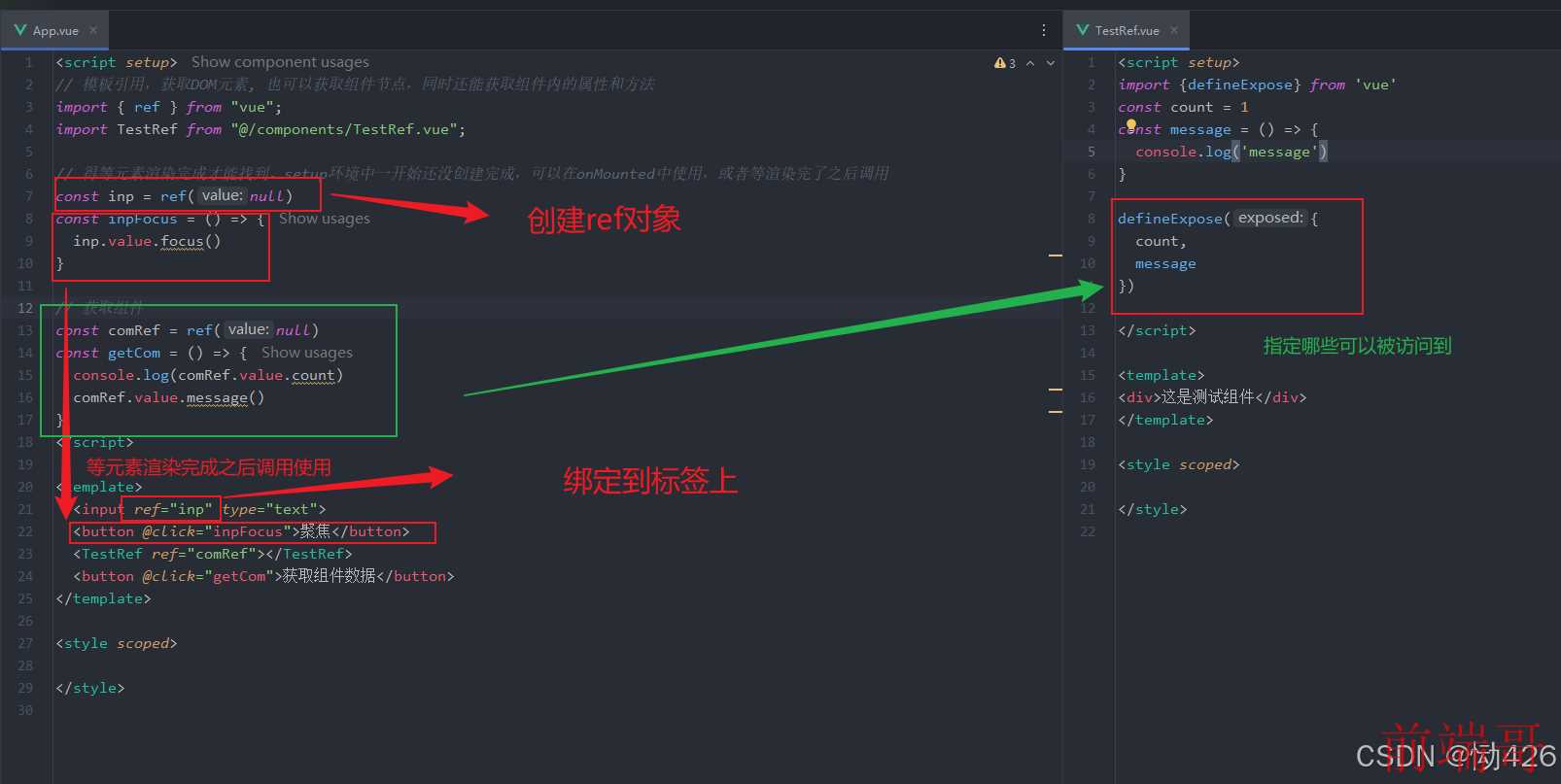The height and width of the screenshot is (784, 1561).
Task: Click line number 12 in App.vue gutter
Action: (x=25, y=308)
